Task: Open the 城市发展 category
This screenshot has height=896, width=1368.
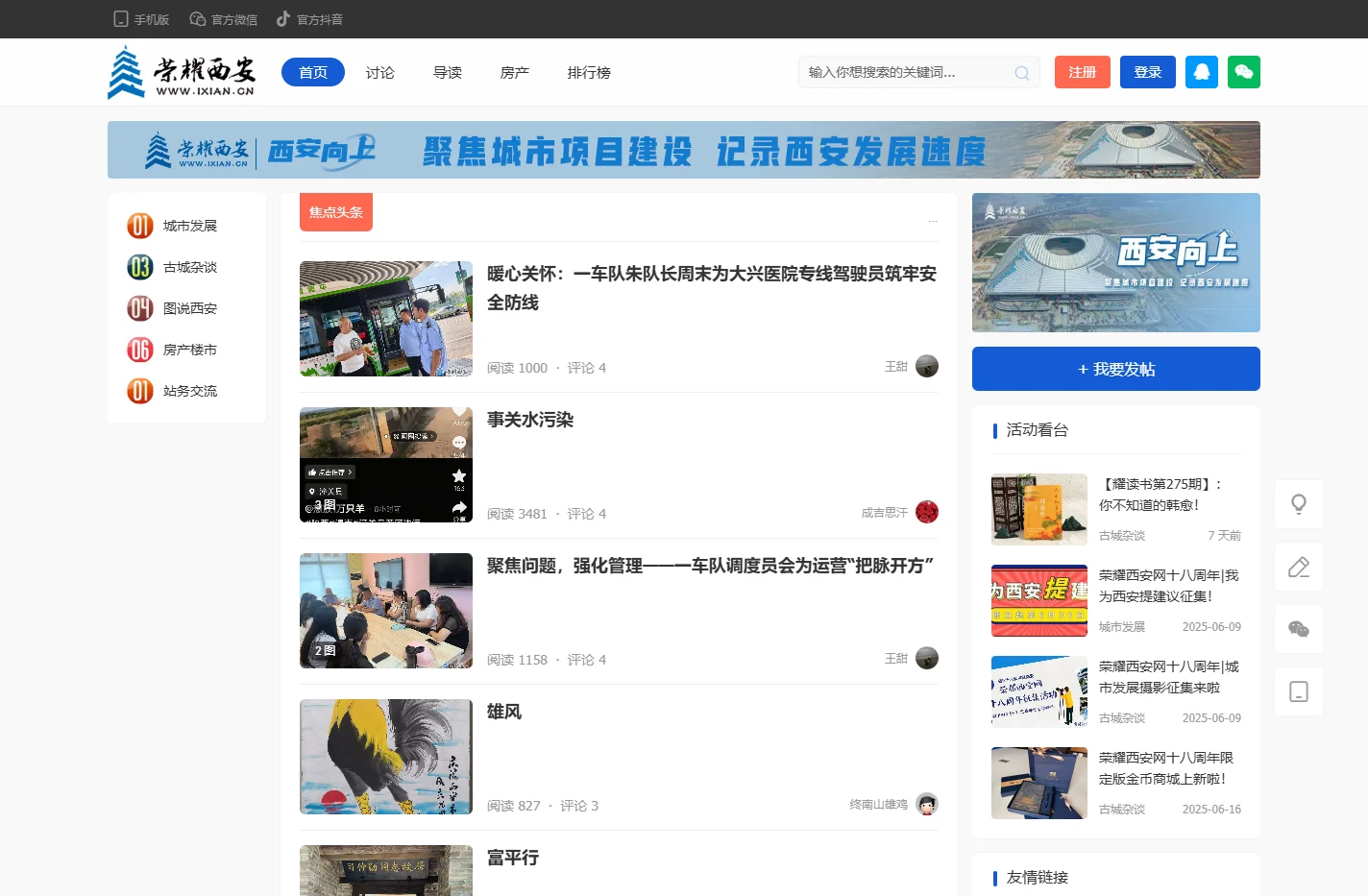Action: tap(189, 226)
